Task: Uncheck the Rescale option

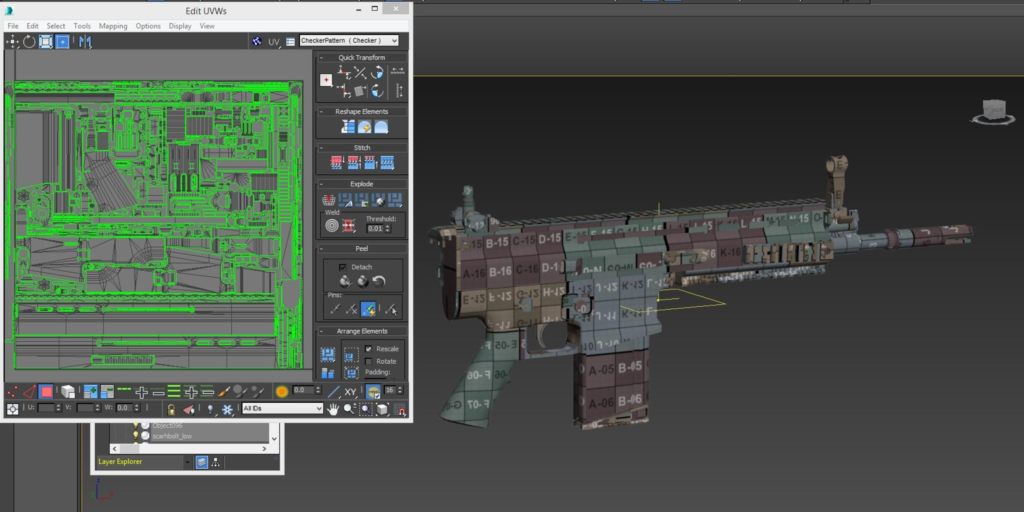Action: click(x=369, y=349)
